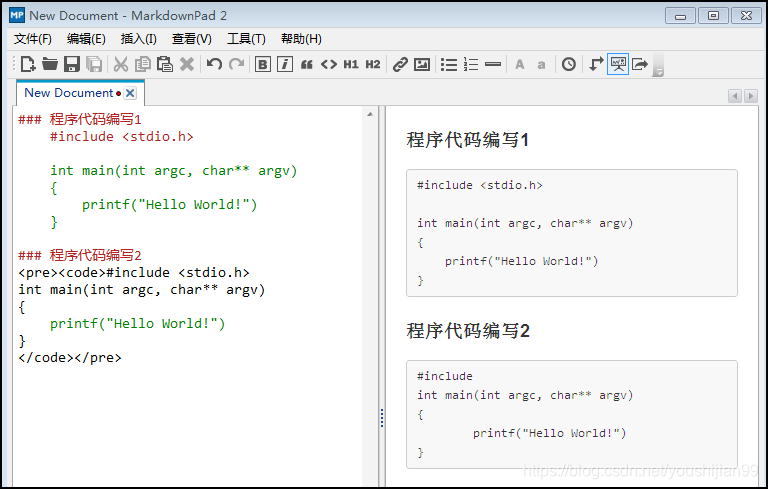
Task: Apply Heading 1 style
Action: pyautogui.click(x=351, y=64)
